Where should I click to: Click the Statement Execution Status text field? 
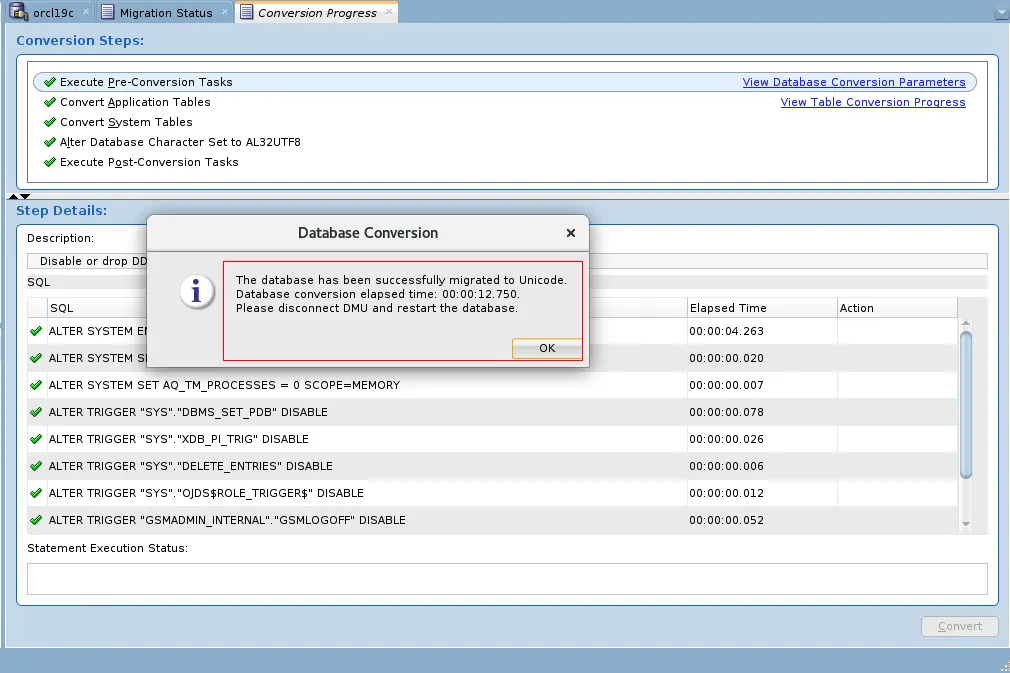506,579
